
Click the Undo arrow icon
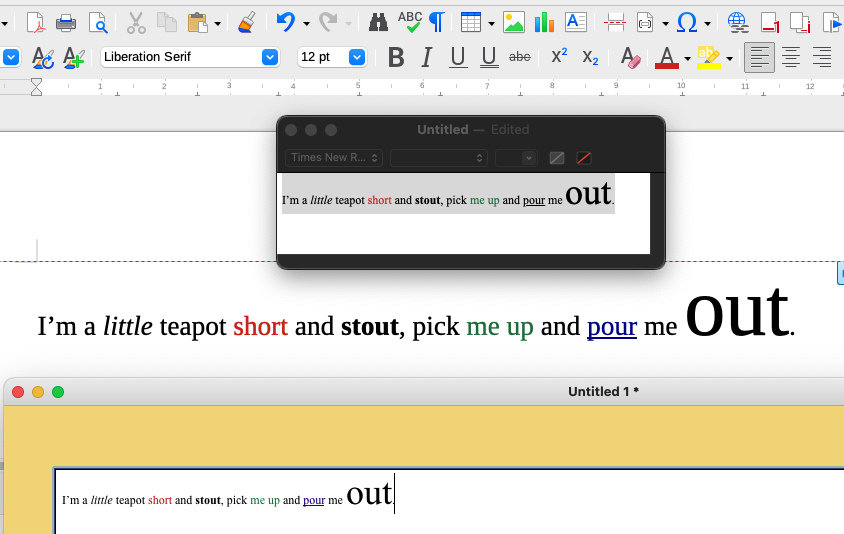tap(286, 22)
